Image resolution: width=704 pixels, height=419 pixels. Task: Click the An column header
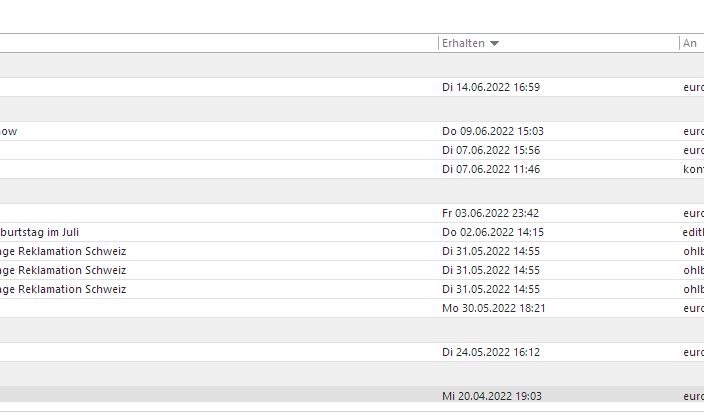point(690,44)
